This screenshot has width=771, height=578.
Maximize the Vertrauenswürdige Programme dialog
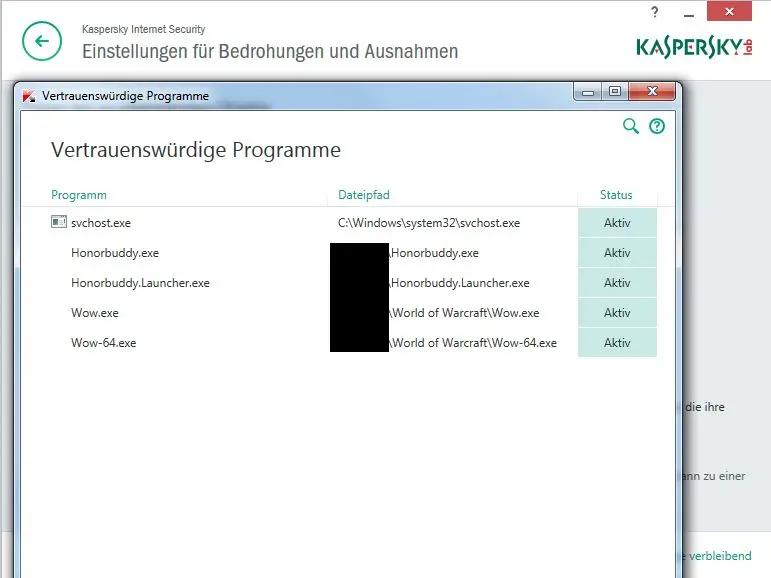tap(615, 91)
